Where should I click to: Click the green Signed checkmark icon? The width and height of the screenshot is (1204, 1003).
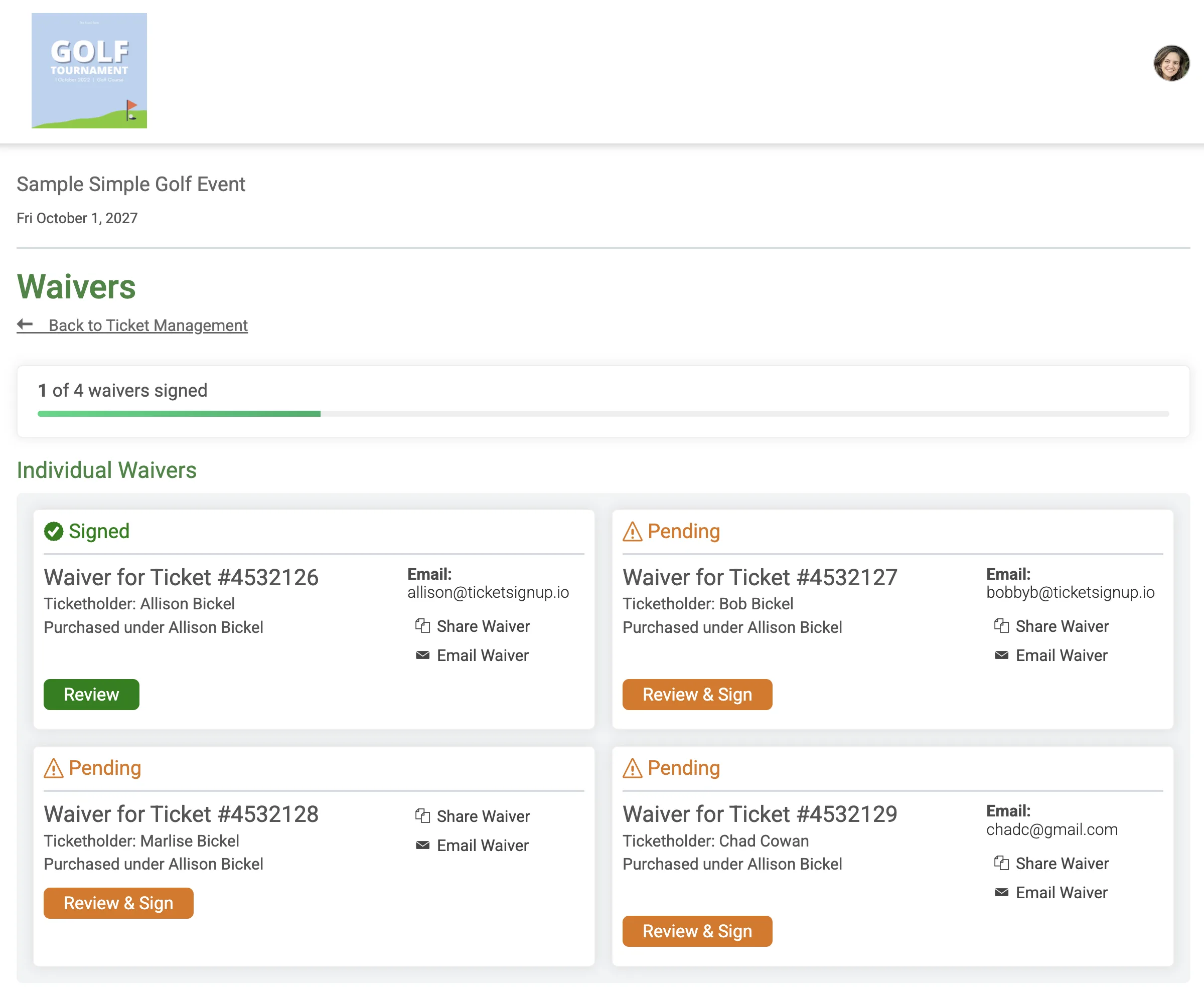tap(54, 531)
